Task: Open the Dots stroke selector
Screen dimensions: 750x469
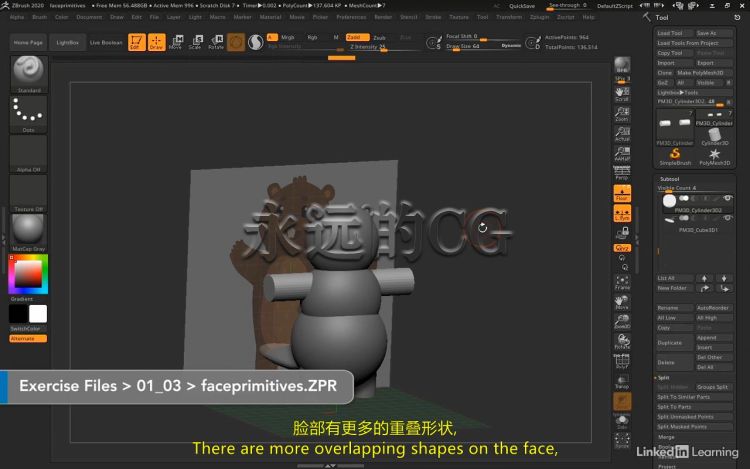Action: click(x=29, y=114)
